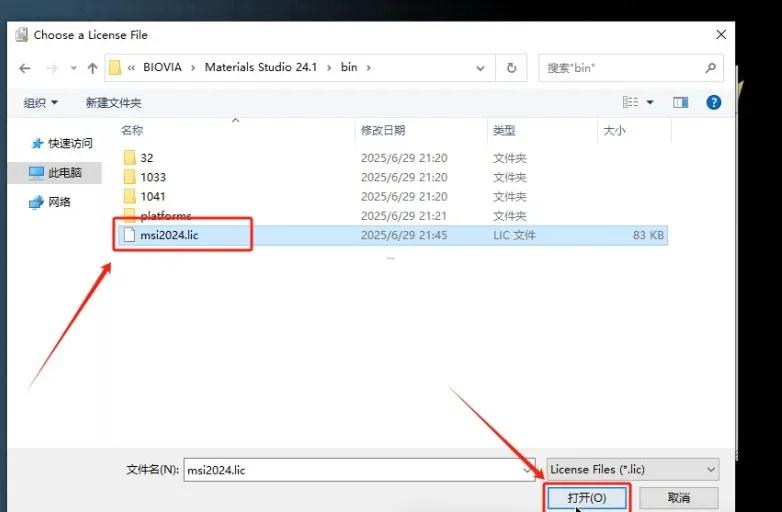782x512 pixels.
Task: Open help with the question mark icon
Action: coord(714,102)
